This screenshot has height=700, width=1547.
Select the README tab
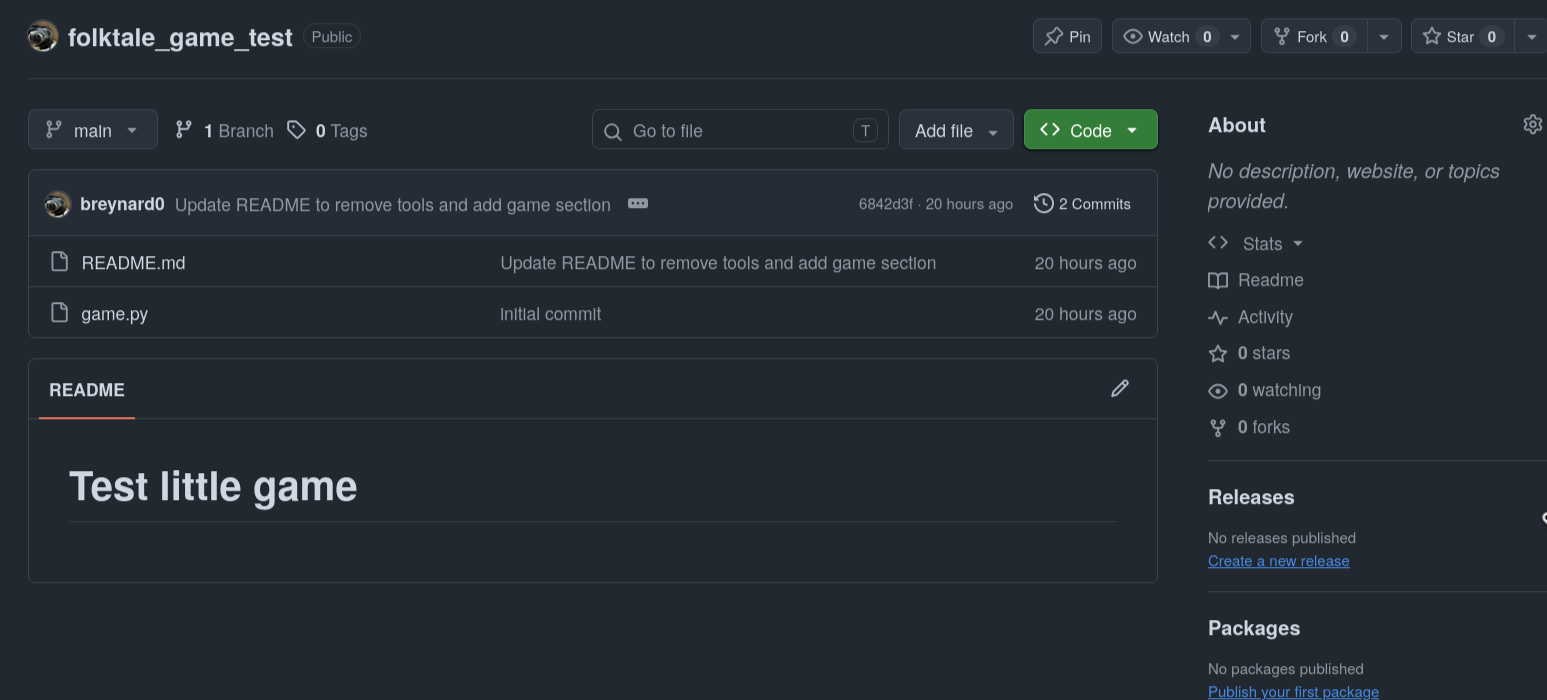(x=87, y=390)
